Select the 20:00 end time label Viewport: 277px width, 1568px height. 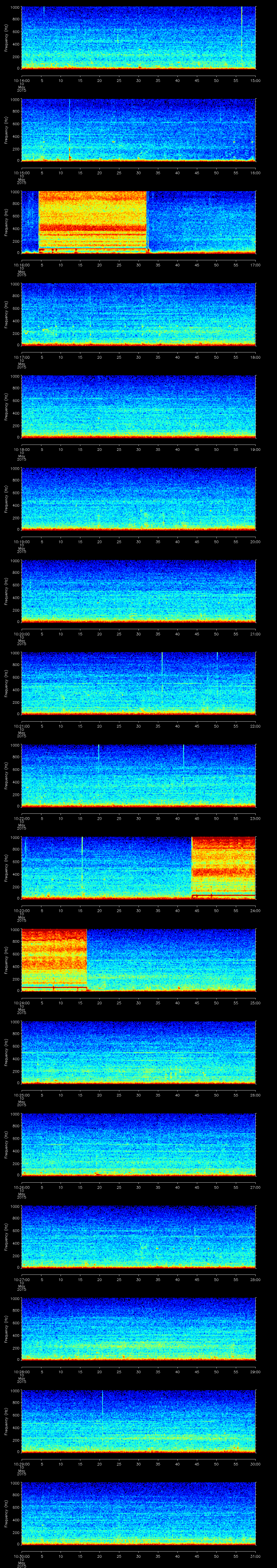(256, 542)
